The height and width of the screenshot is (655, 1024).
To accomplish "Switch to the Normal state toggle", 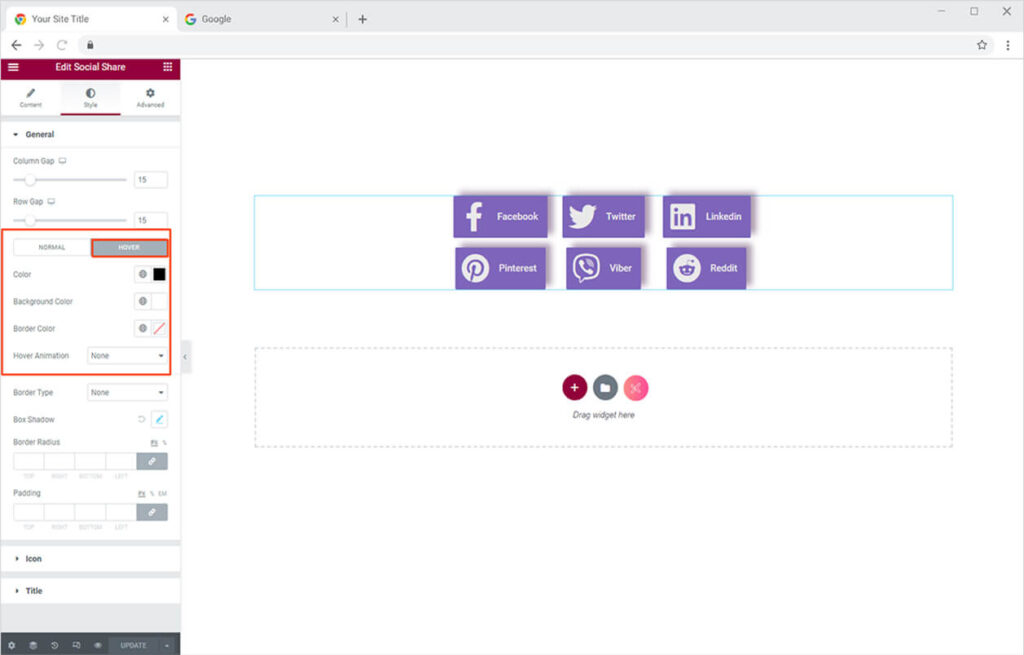I will tap(52, 247).
